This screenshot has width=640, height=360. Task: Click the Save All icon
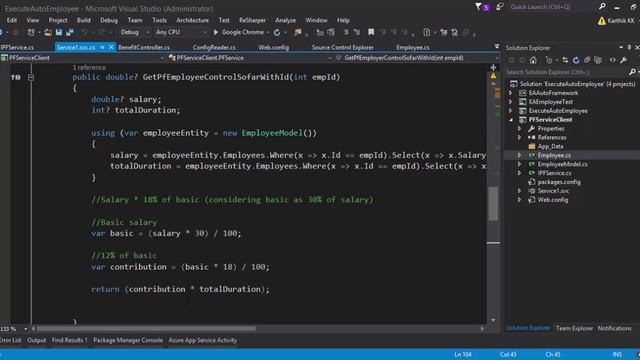coord(70,32)
